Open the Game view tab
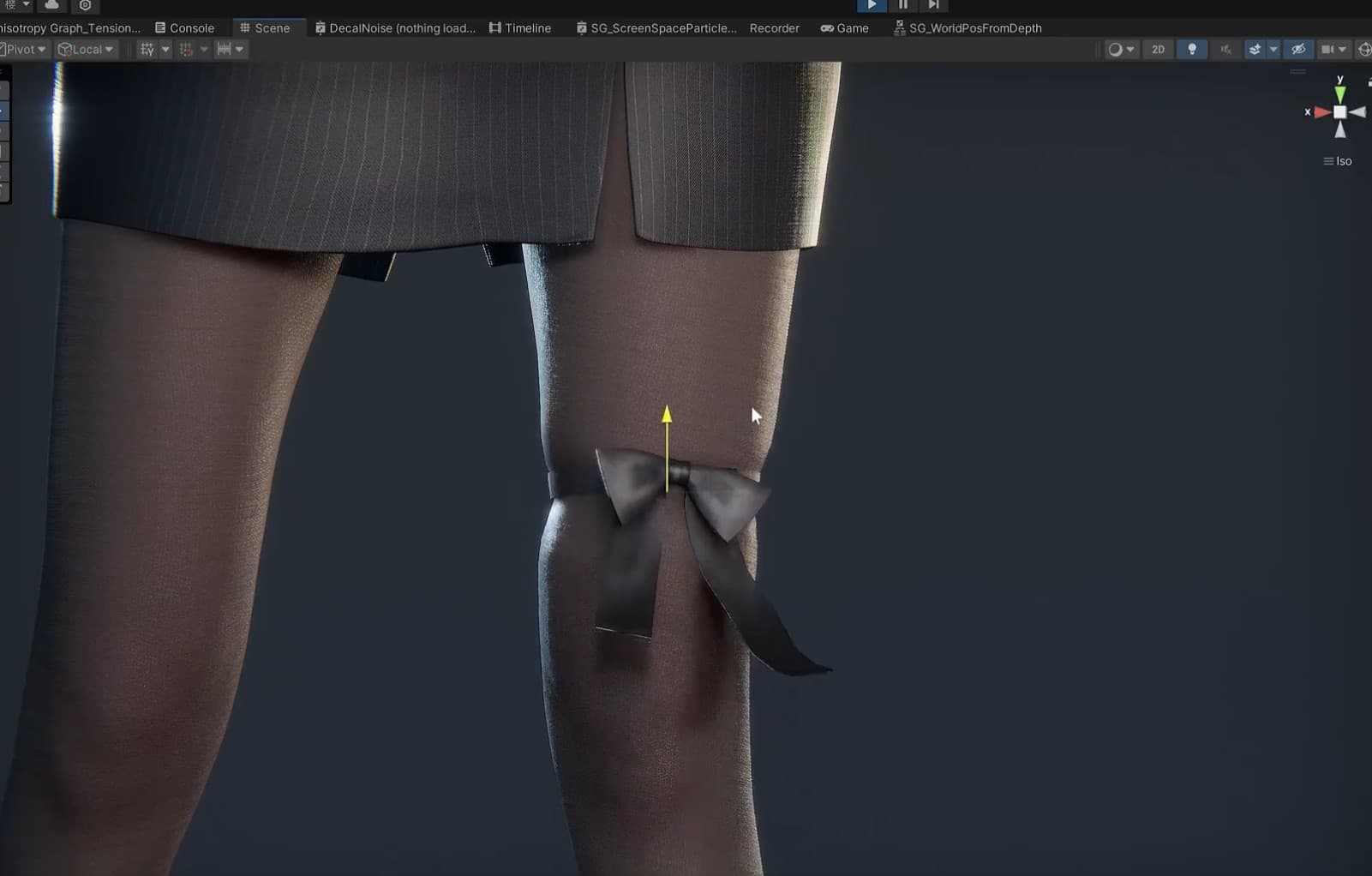The image size is (1372, 876). pos(844,28)
